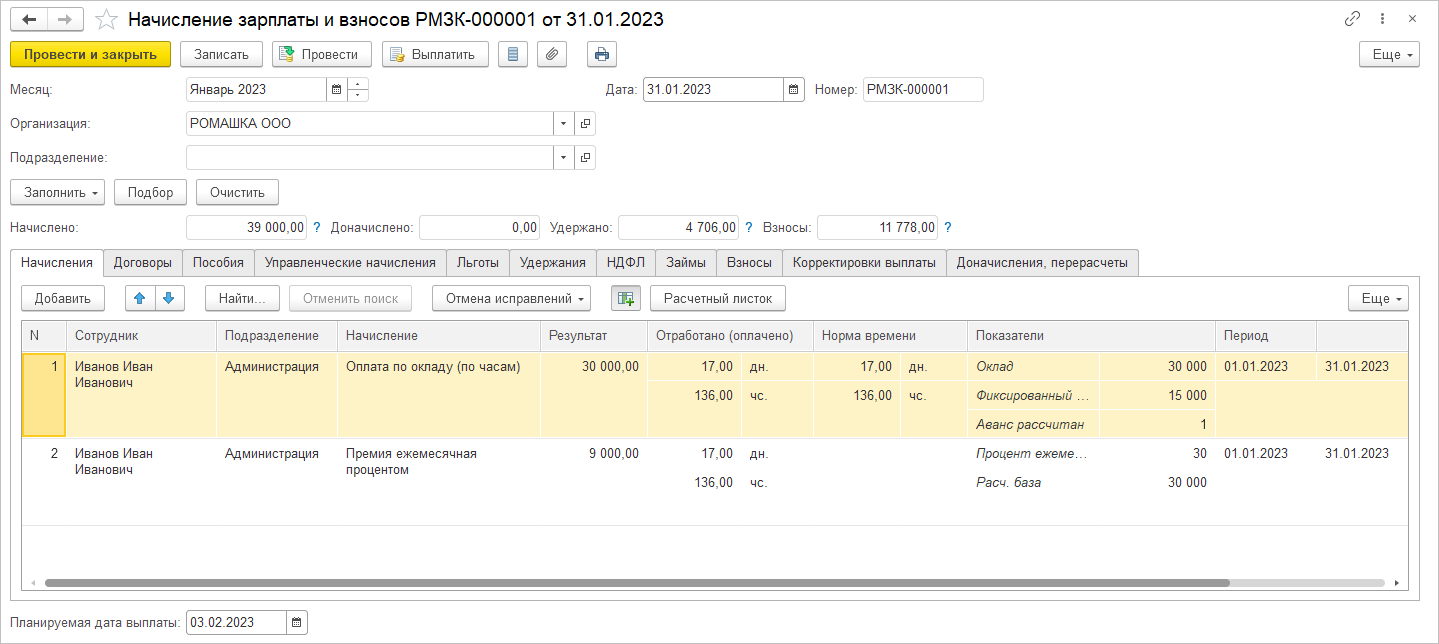Move the row down with blue arrow

click(x=169, y=298)
